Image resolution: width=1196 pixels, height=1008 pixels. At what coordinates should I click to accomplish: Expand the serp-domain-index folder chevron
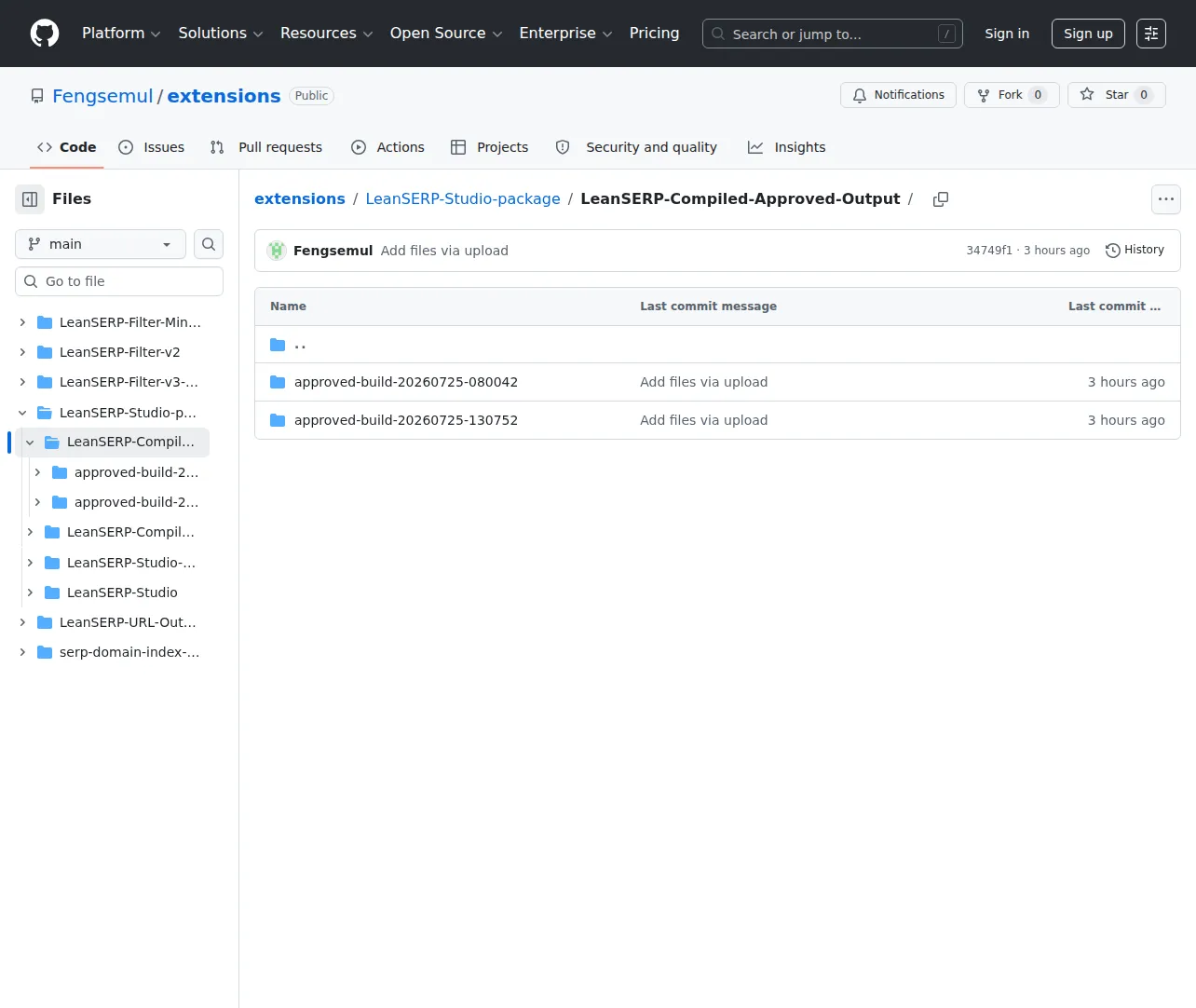pos(22,652)
